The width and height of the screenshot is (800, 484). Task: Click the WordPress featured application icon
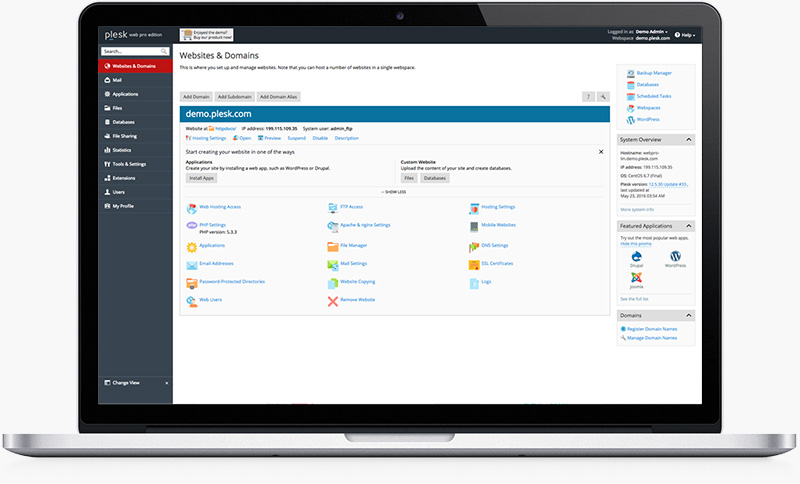coord(676,256)
